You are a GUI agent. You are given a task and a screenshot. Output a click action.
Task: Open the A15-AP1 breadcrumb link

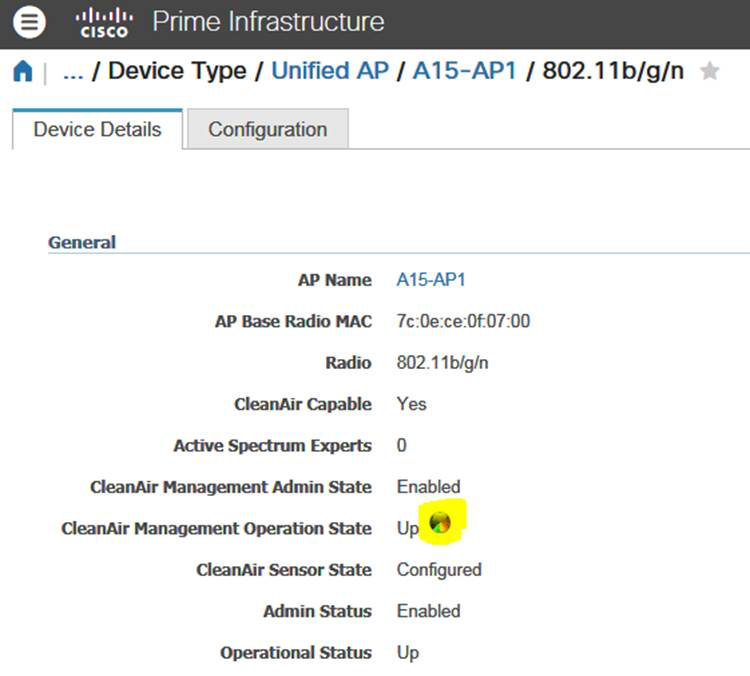click(465, 71)
